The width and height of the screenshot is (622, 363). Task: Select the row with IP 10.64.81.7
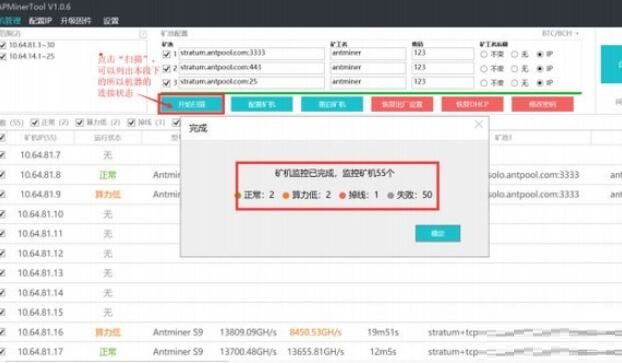3,155
